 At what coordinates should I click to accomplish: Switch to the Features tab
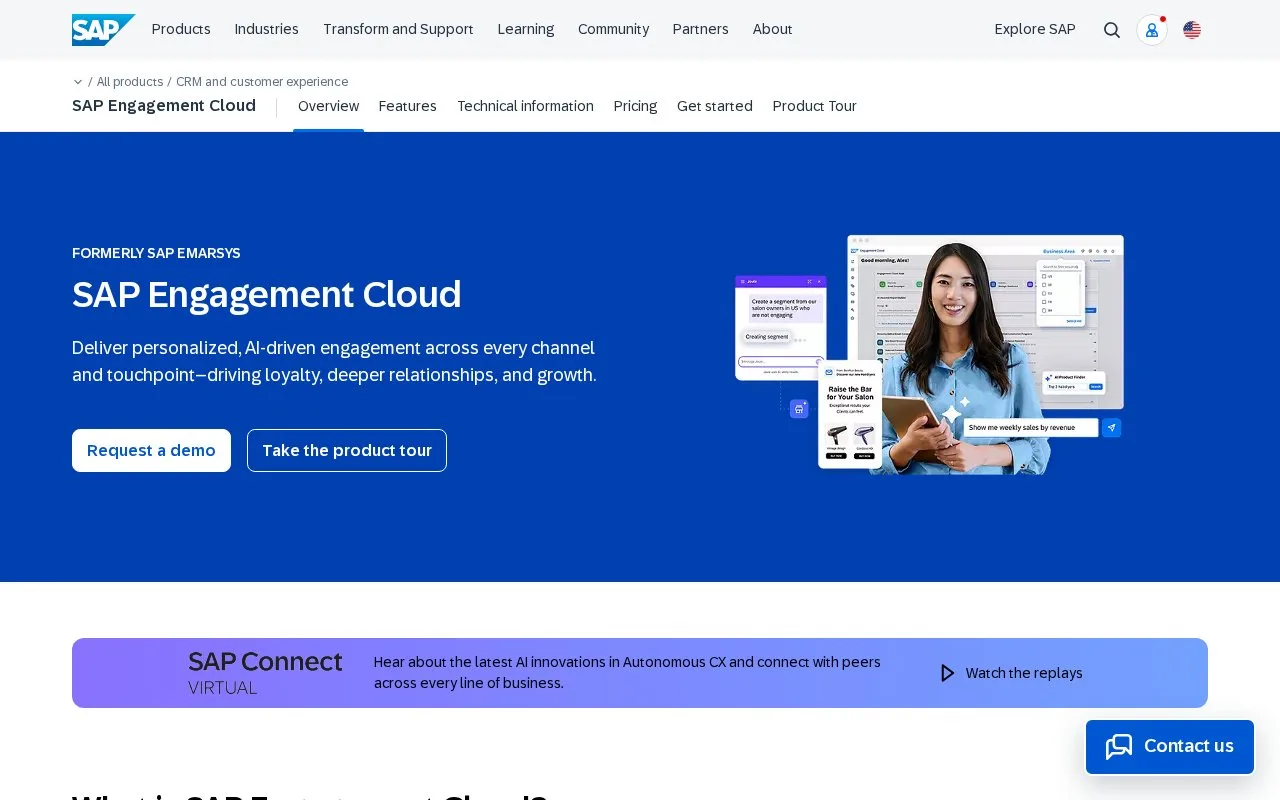(408, 106)
